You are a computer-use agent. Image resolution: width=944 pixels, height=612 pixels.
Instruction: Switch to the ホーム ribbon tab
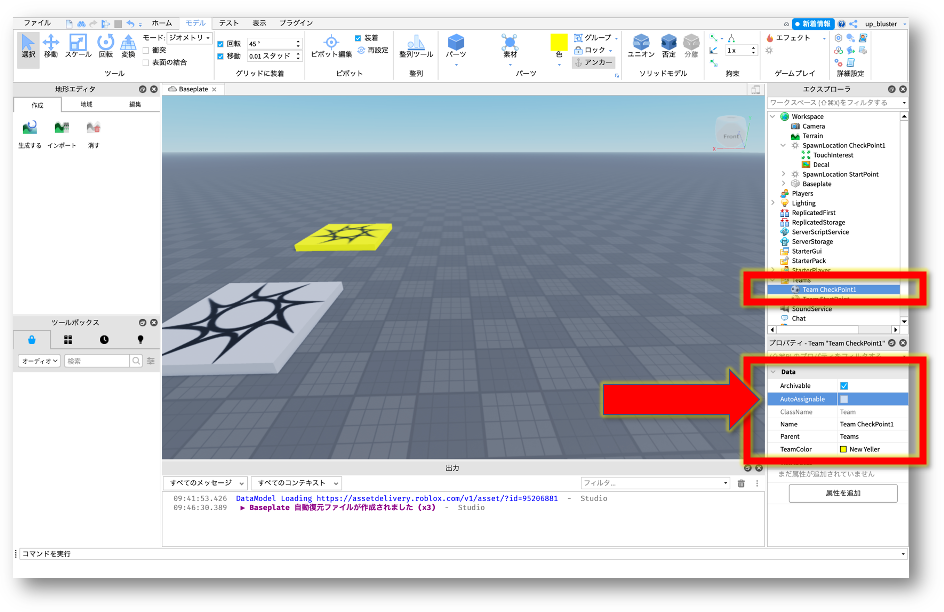tap(161, 23)
